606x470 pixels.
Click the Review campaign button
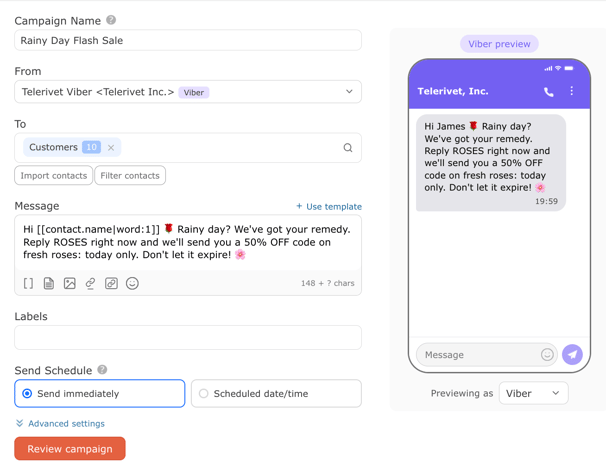pyautogui.click(x=70, y=449)
